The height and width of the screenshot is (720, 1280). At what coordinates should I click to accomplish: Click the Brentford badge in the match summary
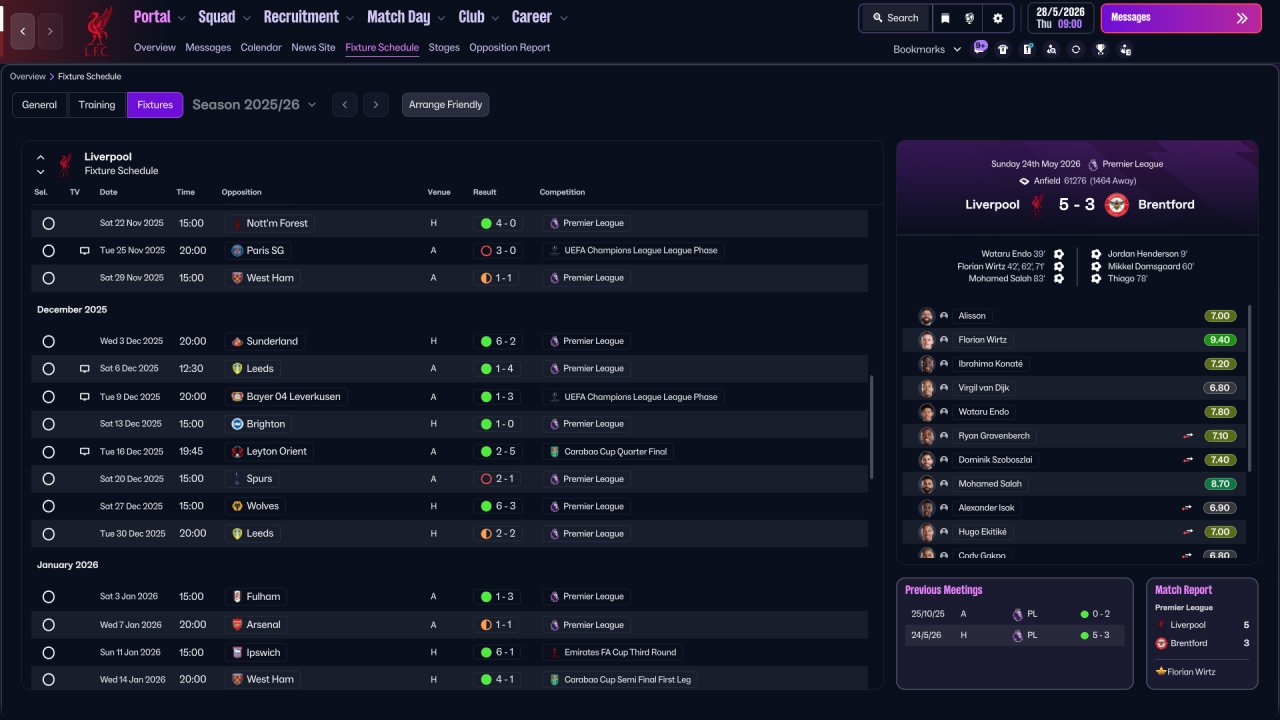pos(1117,204)
